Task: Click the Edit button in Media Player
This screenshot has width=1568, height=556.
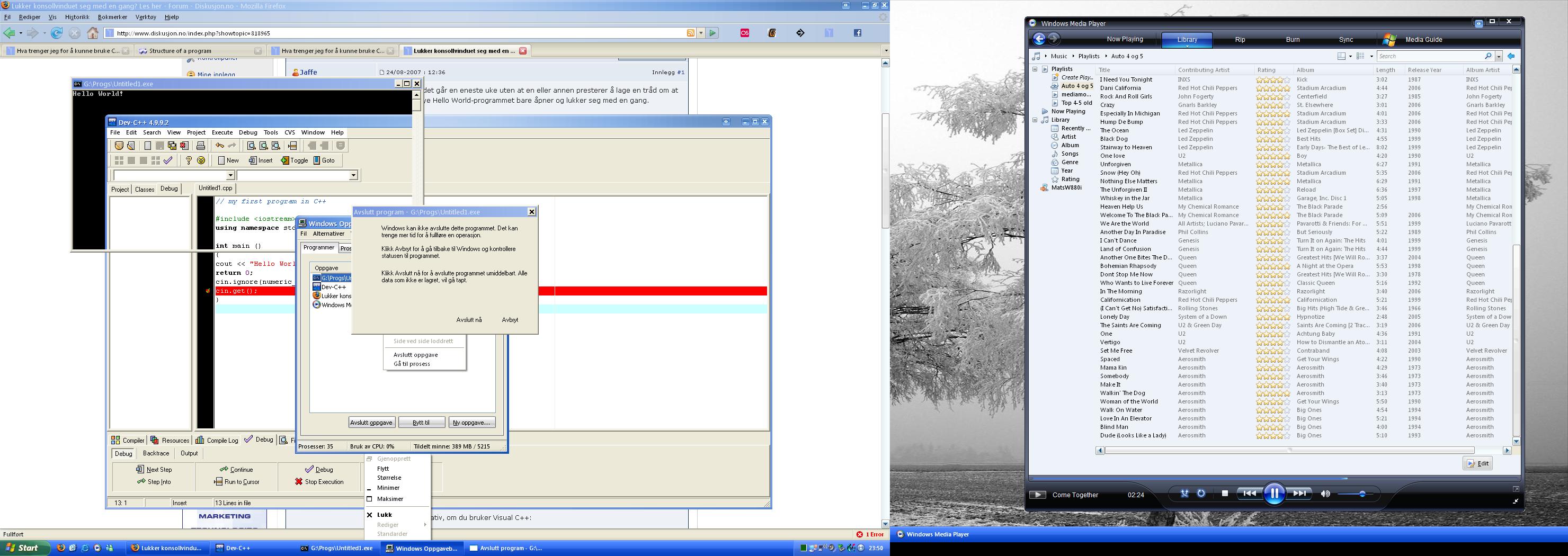Action: pos(1478,463)
